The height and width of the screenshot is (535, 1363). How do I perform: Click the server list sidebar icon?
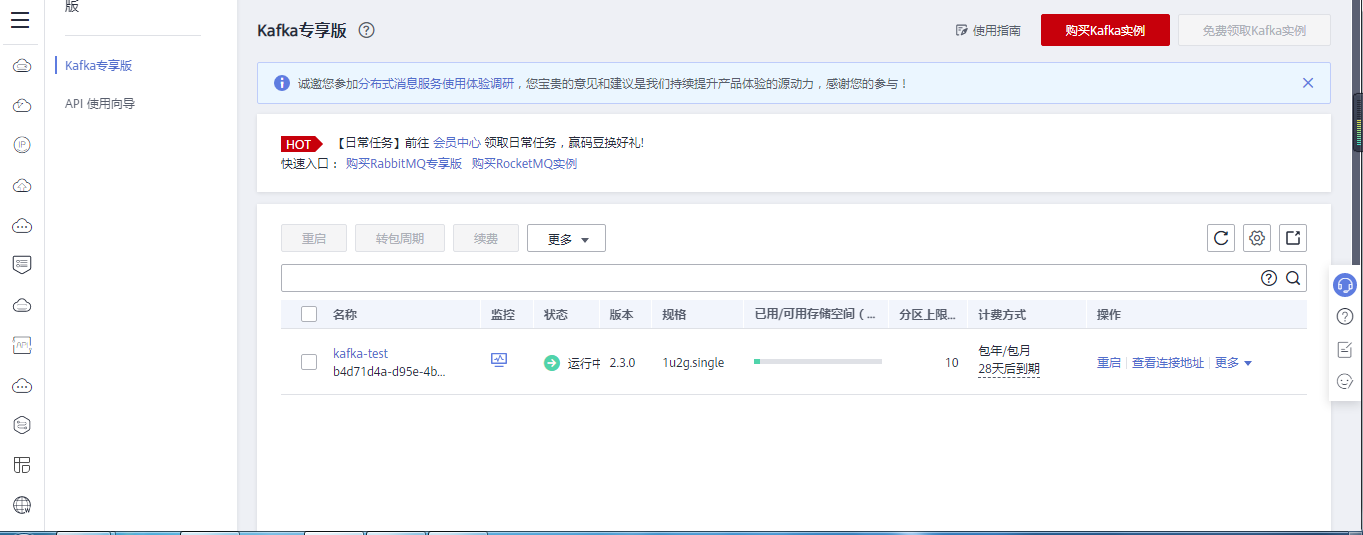click(21, 265)
